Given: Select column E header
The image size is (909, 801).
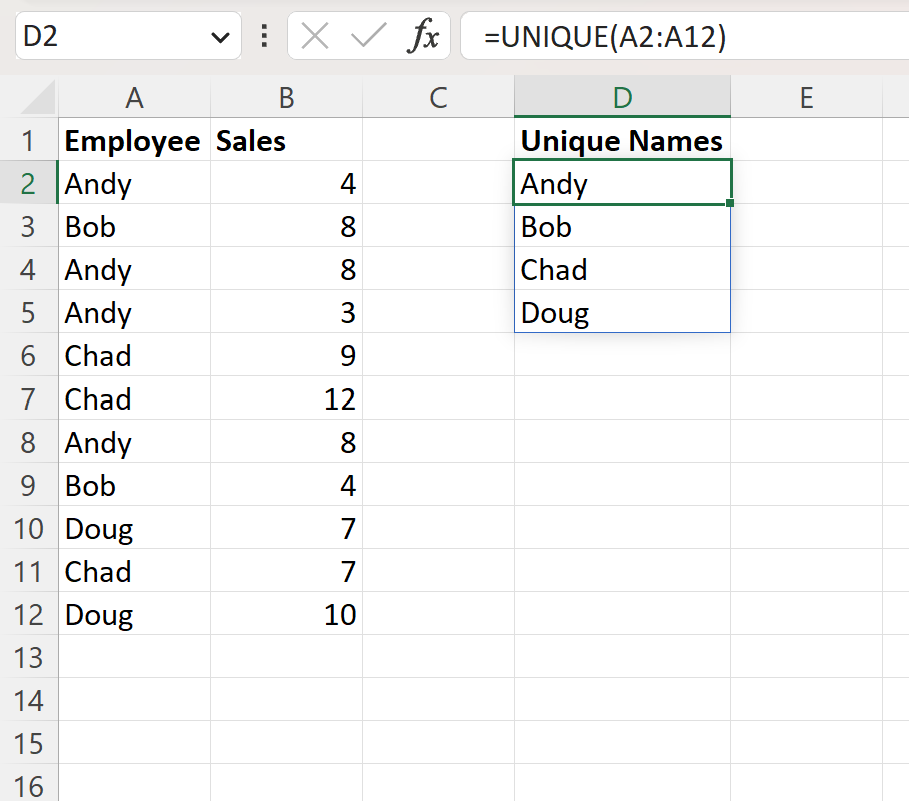Looking at the screenshot, I should tap(806, 97).
